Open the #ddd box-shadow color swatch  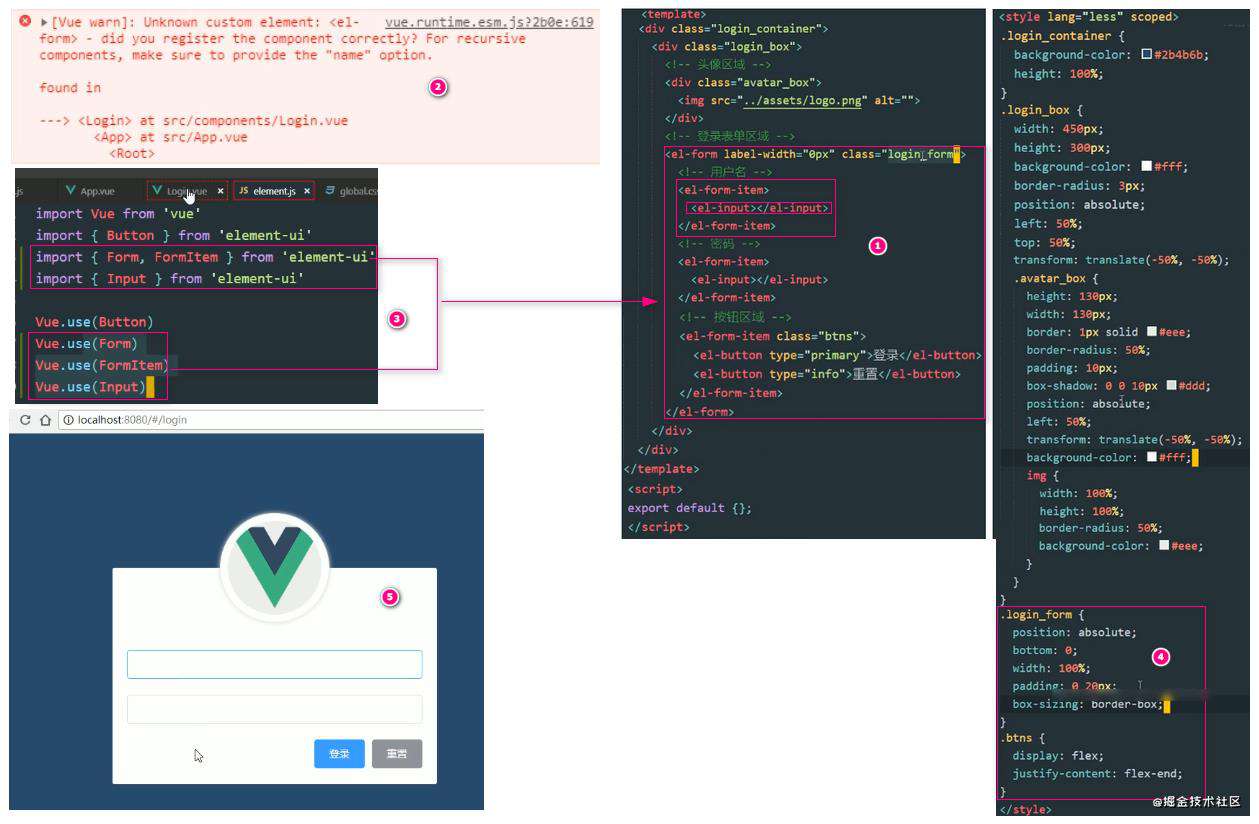click(1171, 386)
